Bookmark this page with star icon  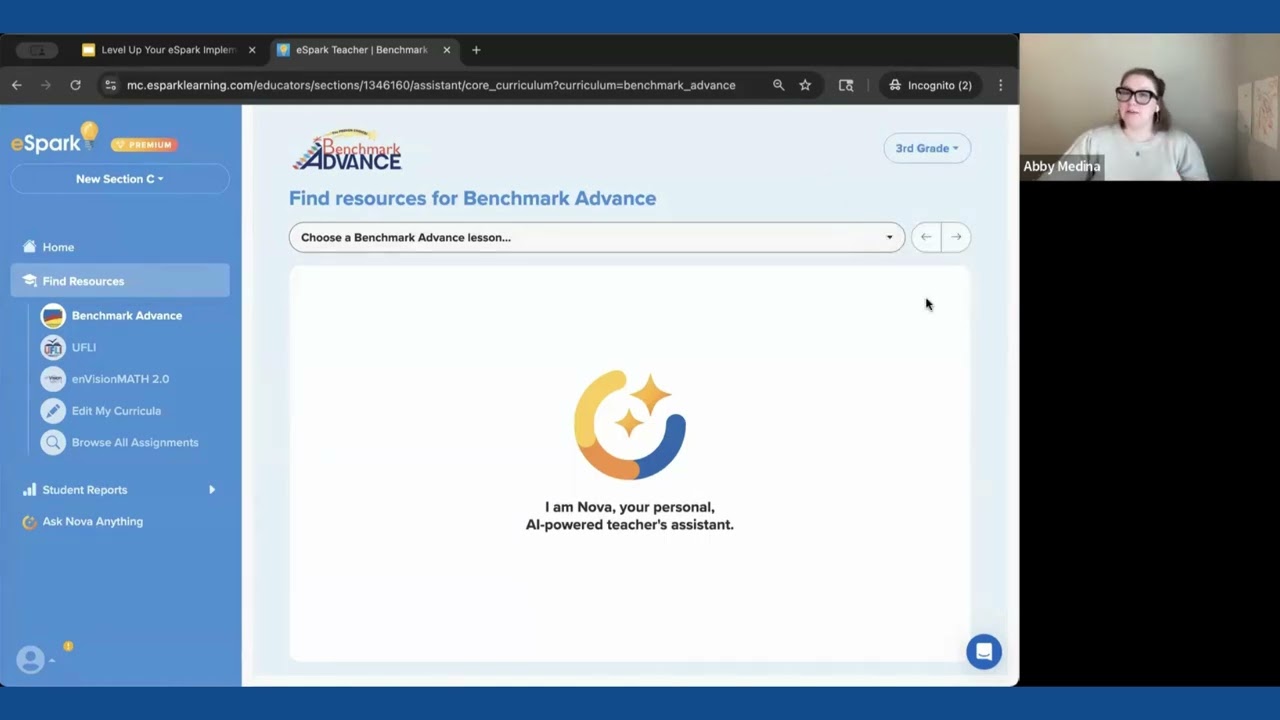805,86
